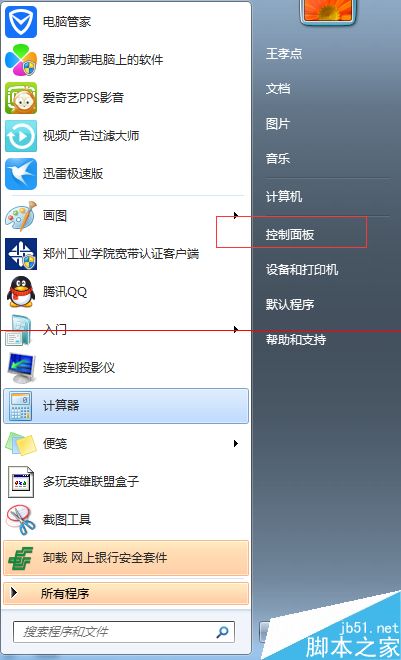Open 强力卸载电脑上的软件 colorful icon
Screen dimensions: 401x660
click(21, 60)
